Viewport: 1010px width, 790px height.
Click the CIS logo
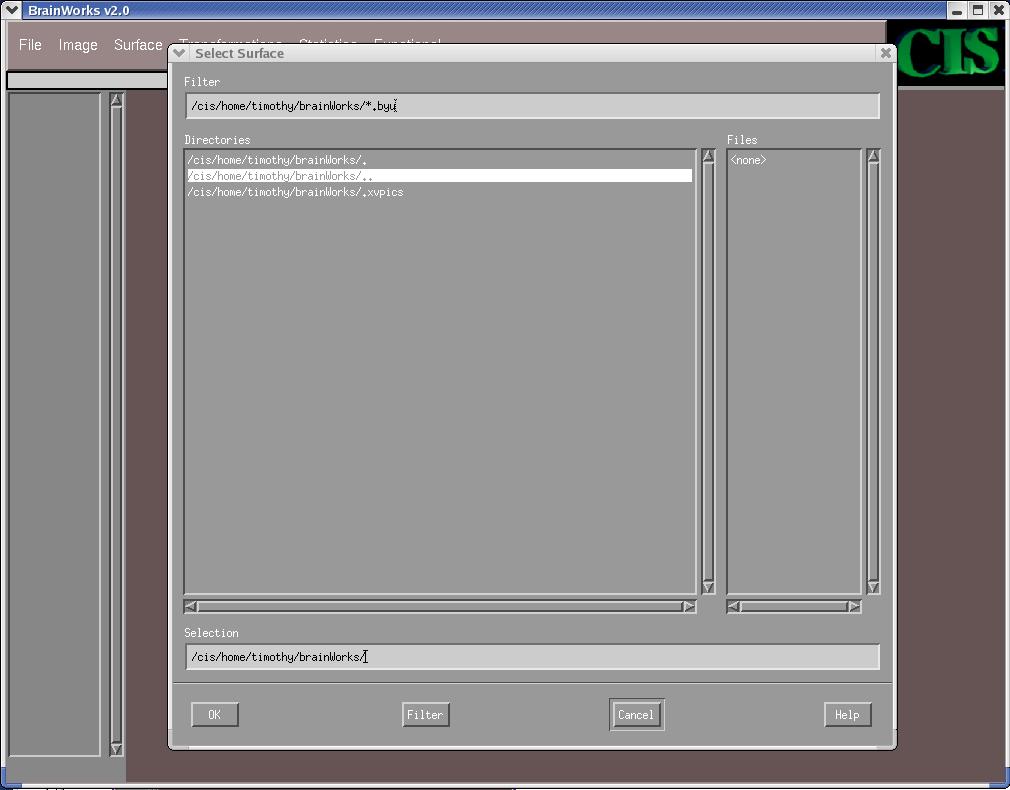[x=949, y=52]
